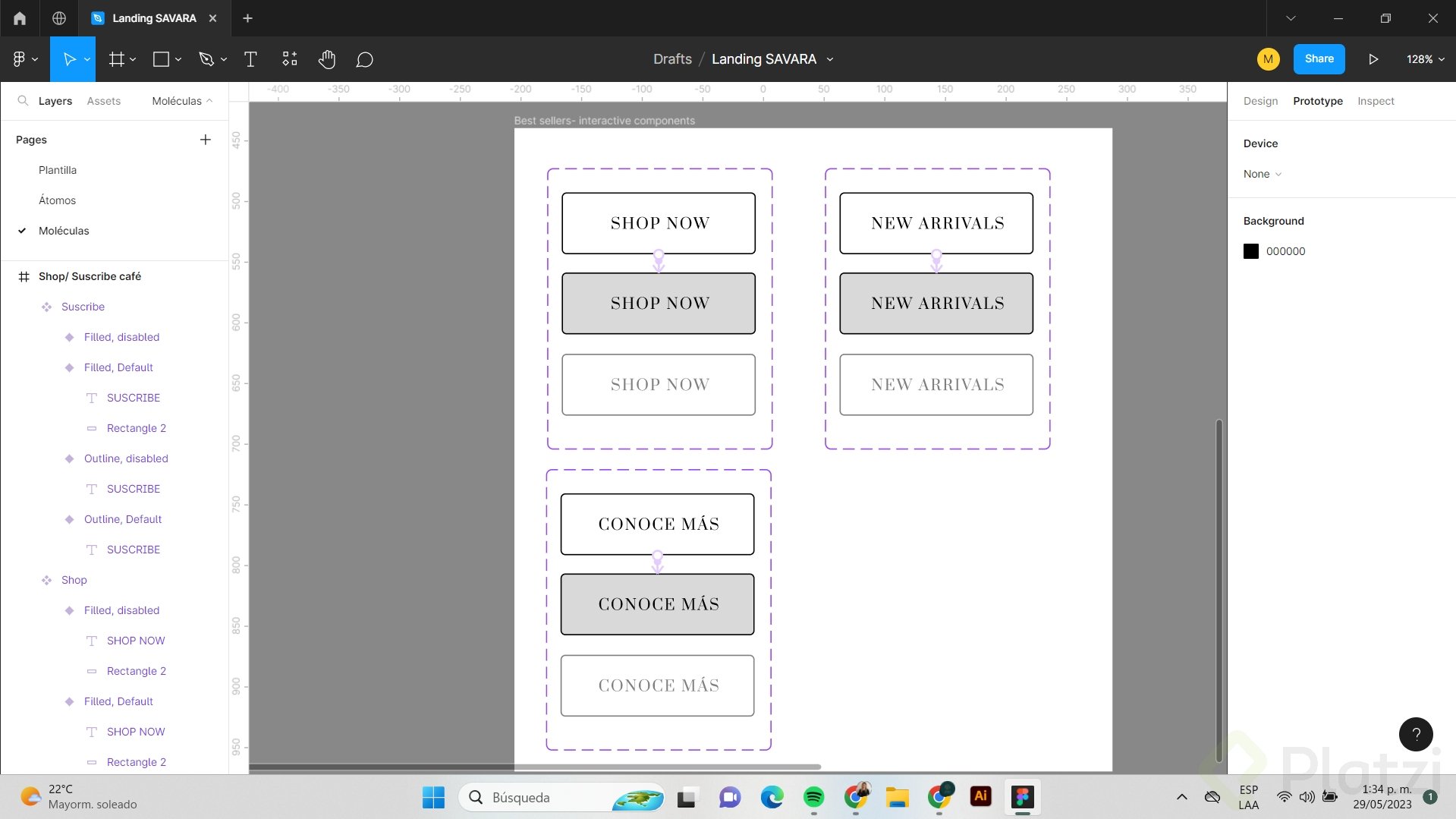This screenshot has width=1456, height=819.
Task: Toggle visibility of the Moléculas page checkmark
Action: (22, 231)
